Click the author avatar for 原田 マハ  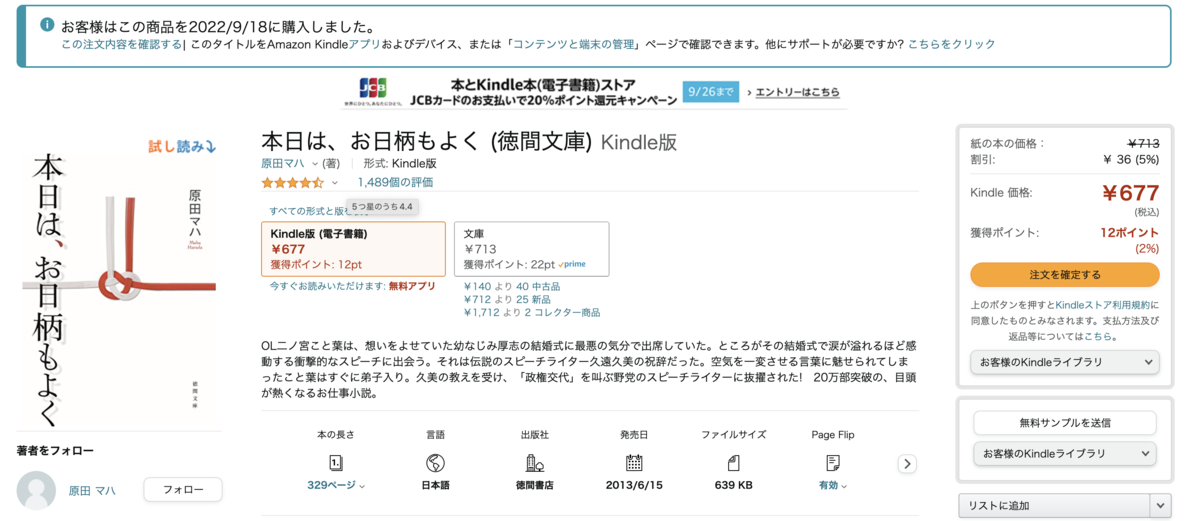coord(37,490)
